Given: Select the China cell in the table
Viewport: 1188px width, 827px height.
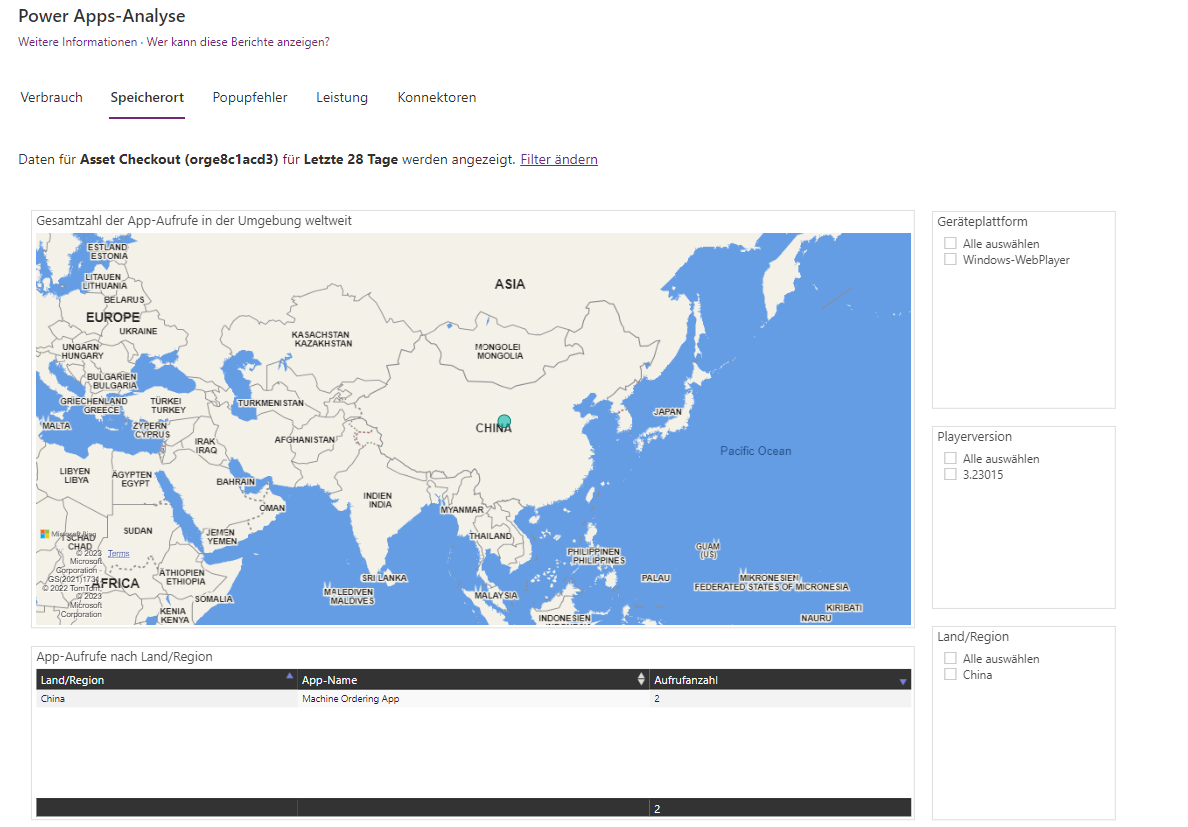Looking at the screenshot, I should point(167,698).
